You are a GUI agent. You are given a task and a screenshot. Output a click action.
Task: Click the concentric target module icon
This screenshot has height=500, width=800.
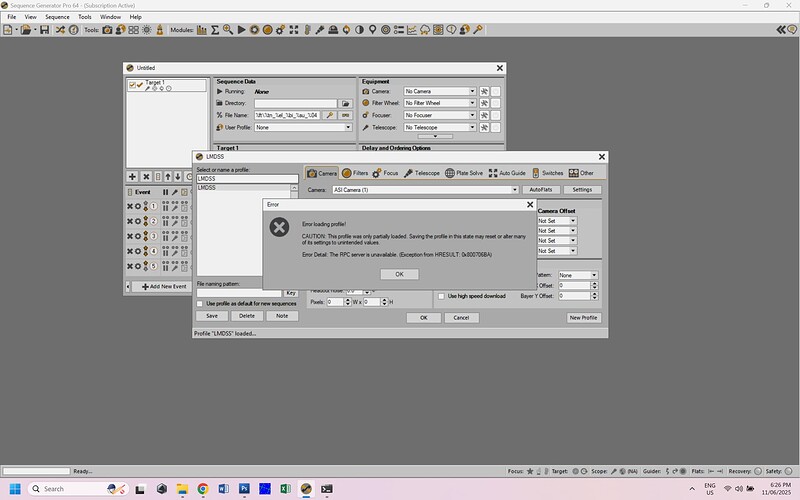(x=386, y=30)
